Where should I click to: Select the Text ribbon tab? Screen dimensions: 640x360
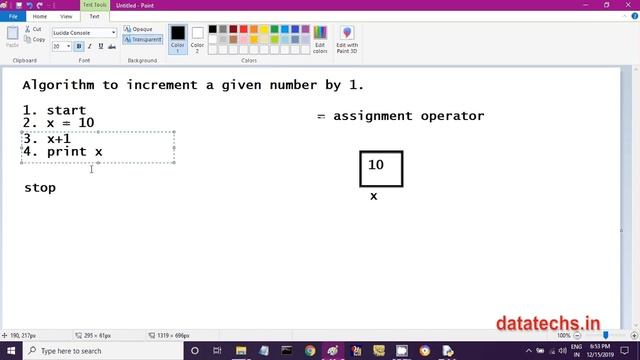pos(94,16)
